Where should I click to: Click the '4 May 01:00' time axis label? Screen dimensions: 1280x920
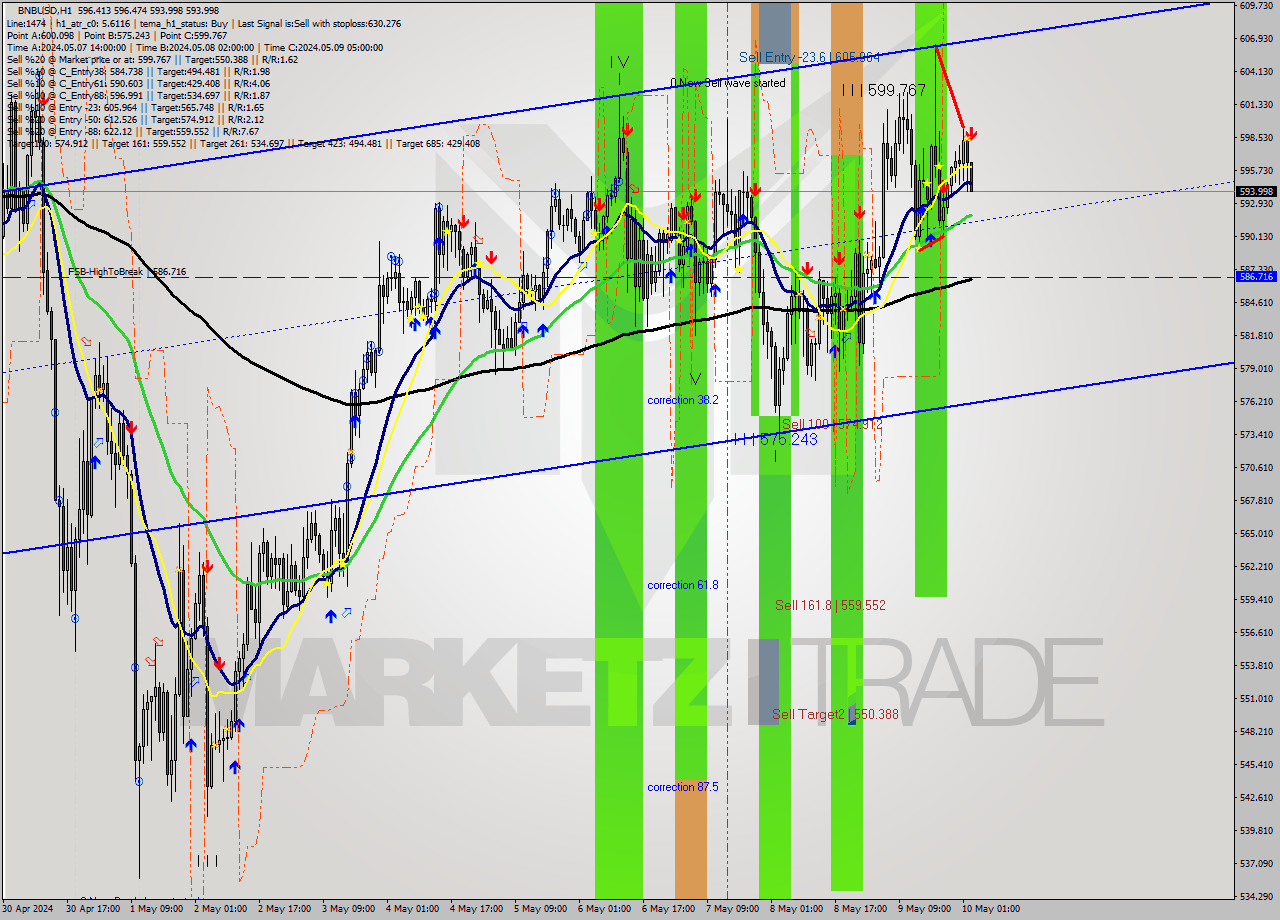pyautogui.click(x=412, y=909)
